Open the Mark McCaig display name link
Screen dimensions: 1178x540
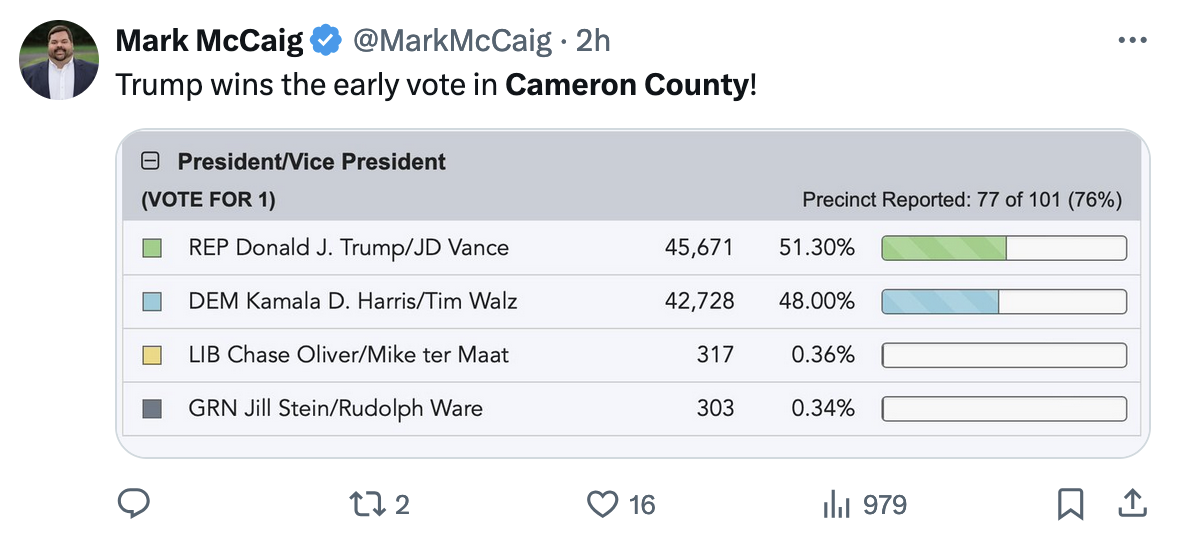[210, 41]
